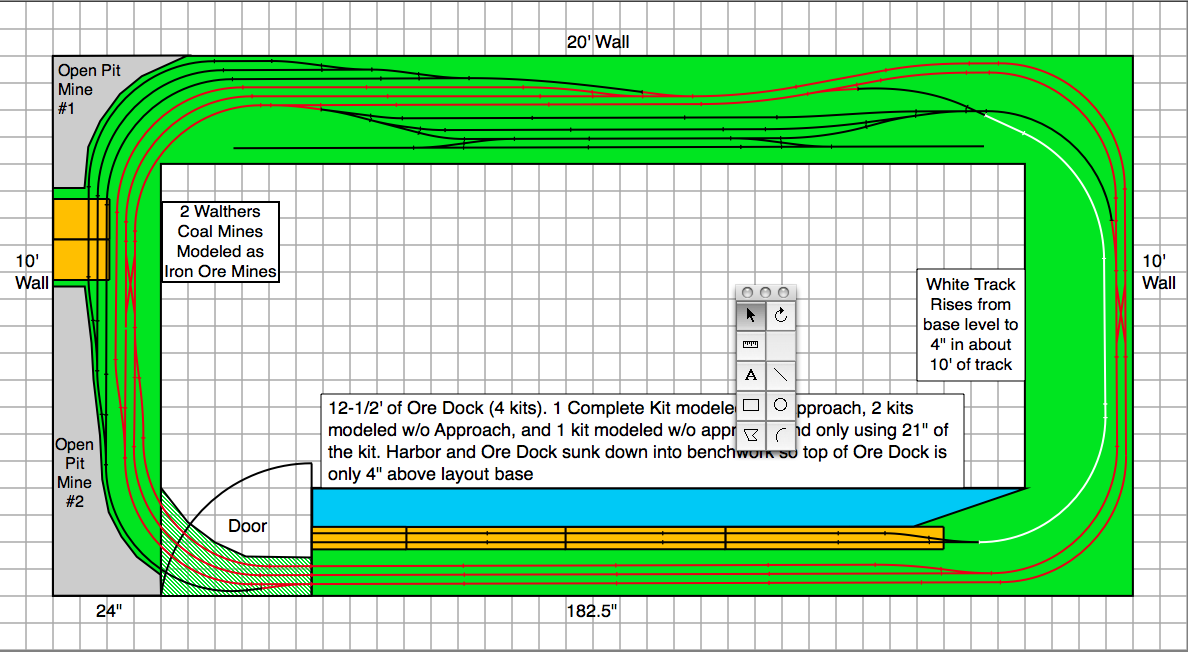Select the "White Track Rises" note box

click(969, 325)
